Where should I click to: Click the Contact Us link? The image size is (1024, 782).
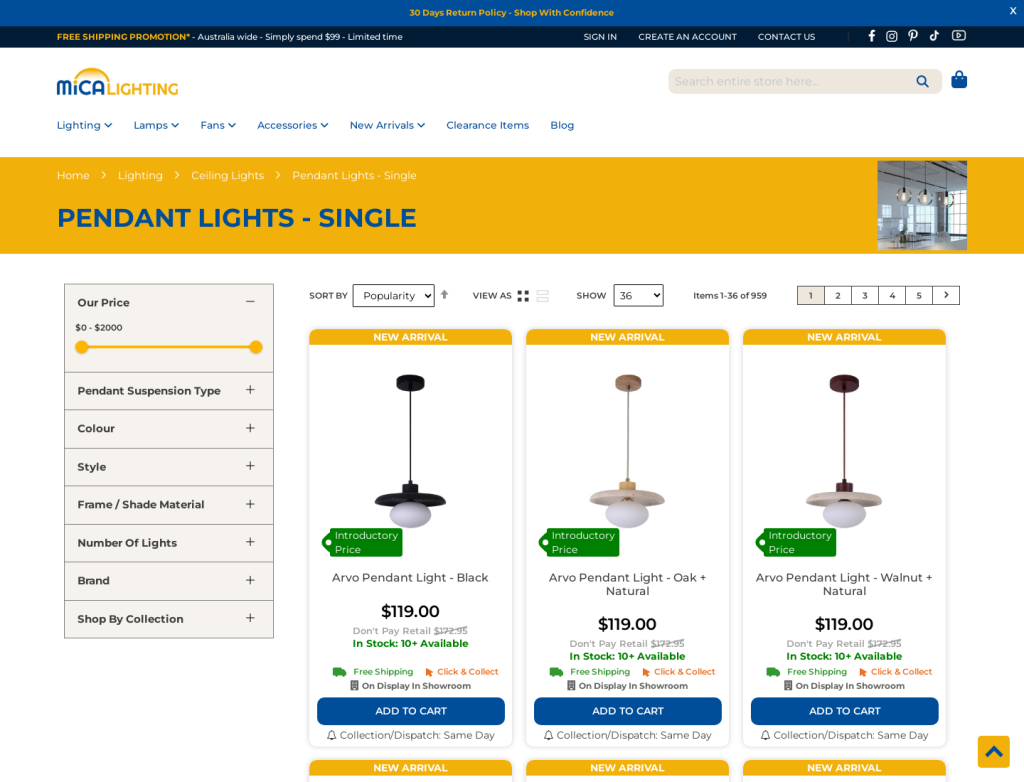[786, 37]
